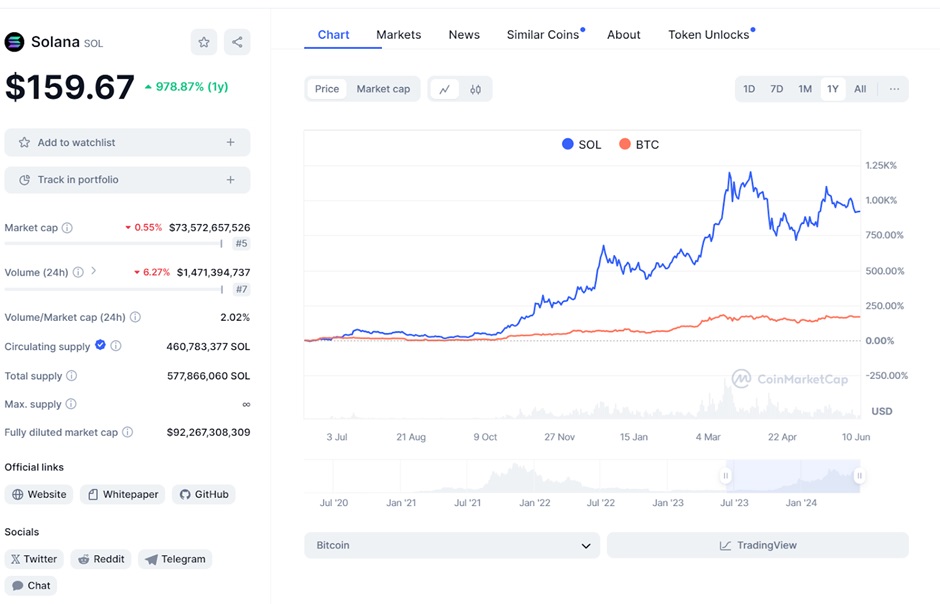Select the 7D time range
The width and height of the screenshot is (940, 604).
(776, 89)
